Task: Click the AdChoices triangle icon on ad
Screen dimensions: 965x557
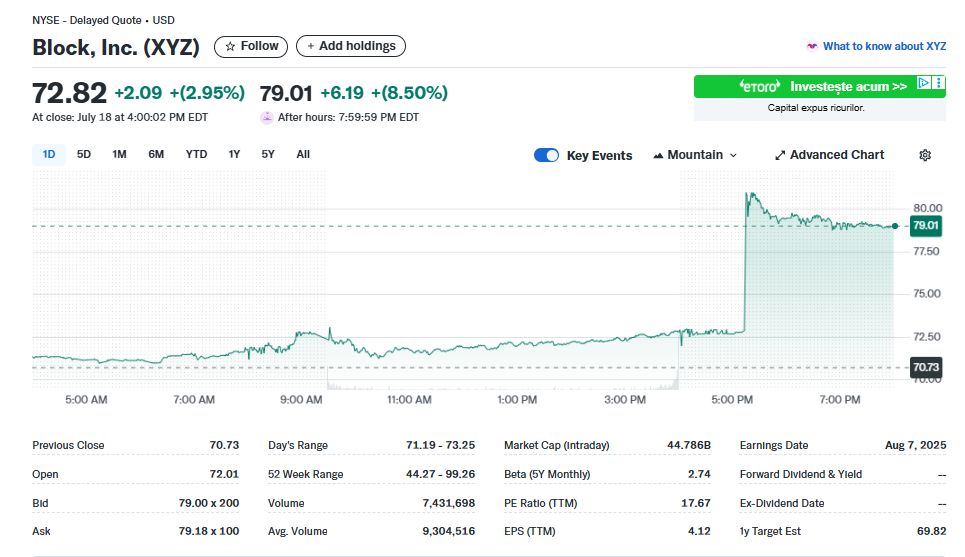Action: [924, 82]
